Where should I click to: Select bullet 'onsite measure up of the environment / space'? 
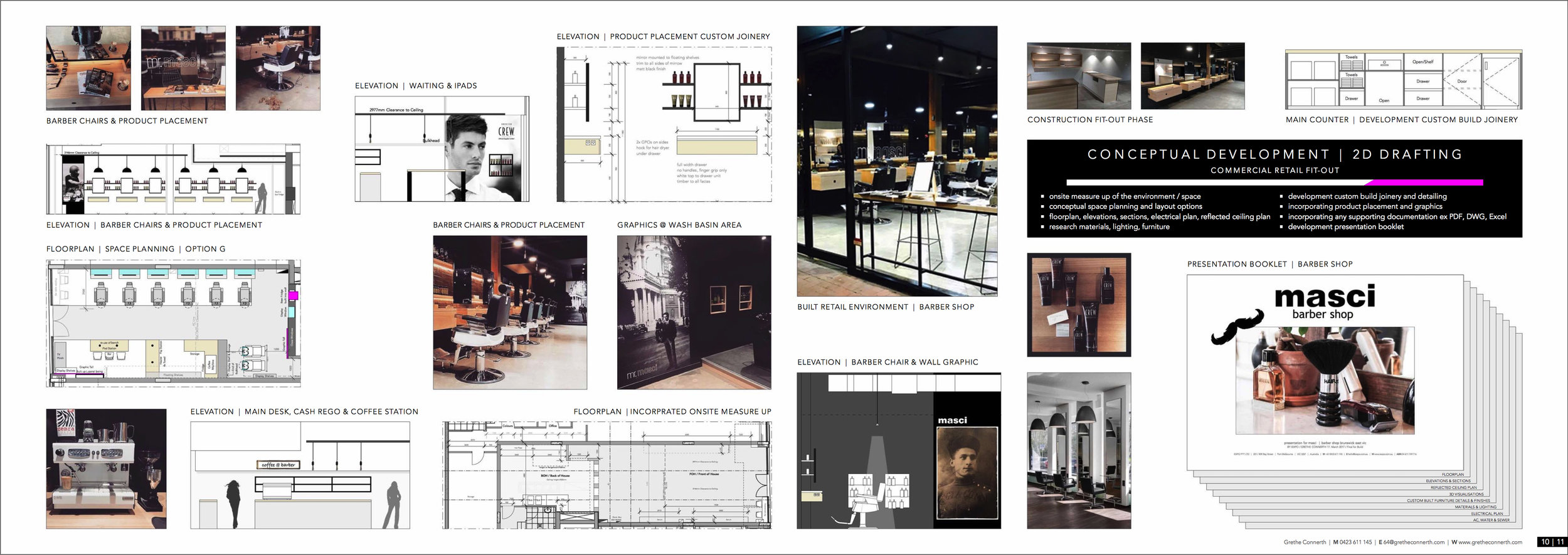coord(1125,196)
